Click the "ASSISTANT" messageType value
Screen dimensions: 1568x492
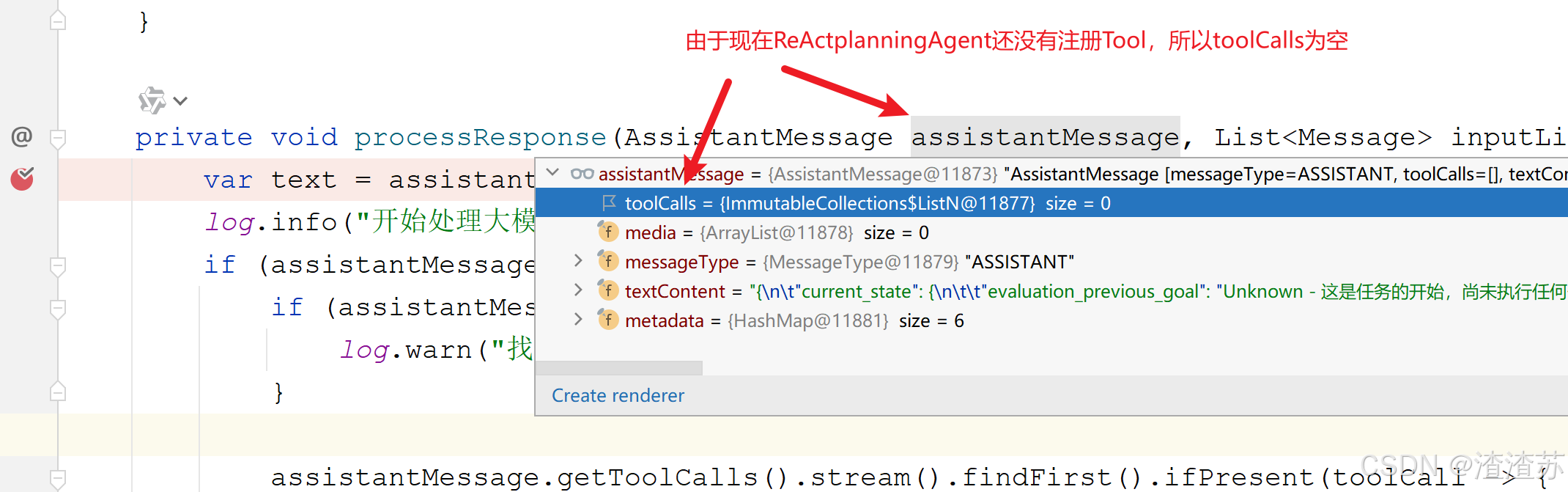(x=1020, y=262)
